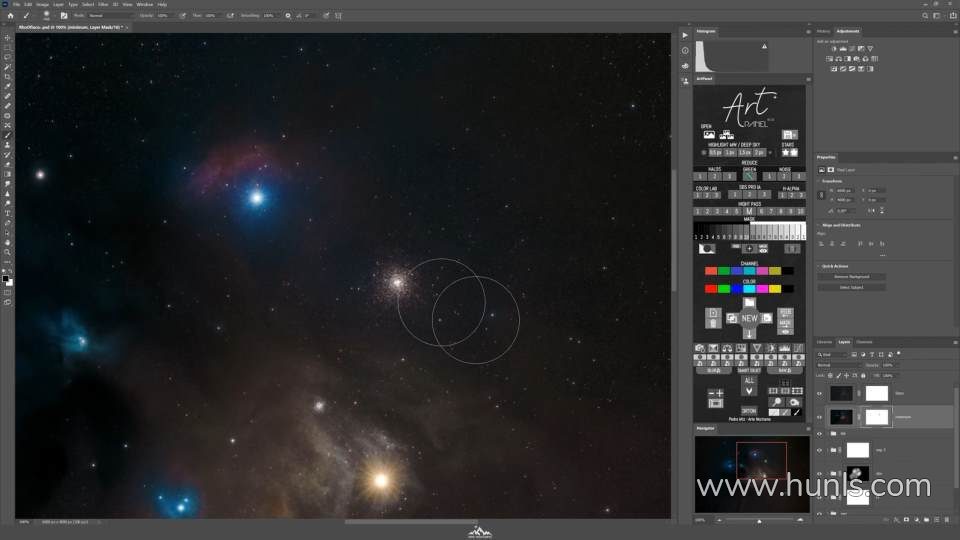Click the Art Panel open image icon

point(709,135)
